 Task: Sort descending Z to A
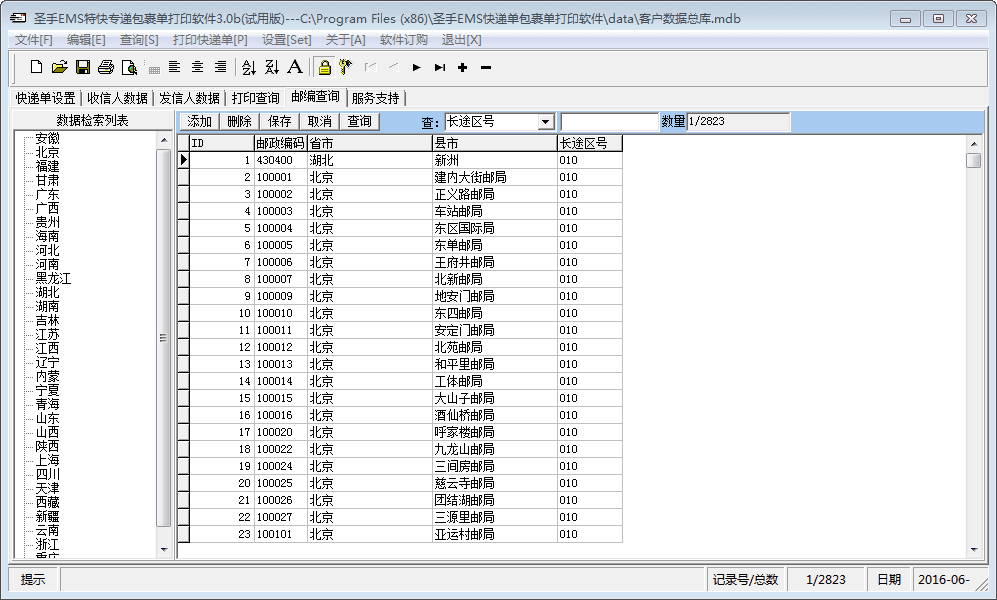tap(272, 67)
